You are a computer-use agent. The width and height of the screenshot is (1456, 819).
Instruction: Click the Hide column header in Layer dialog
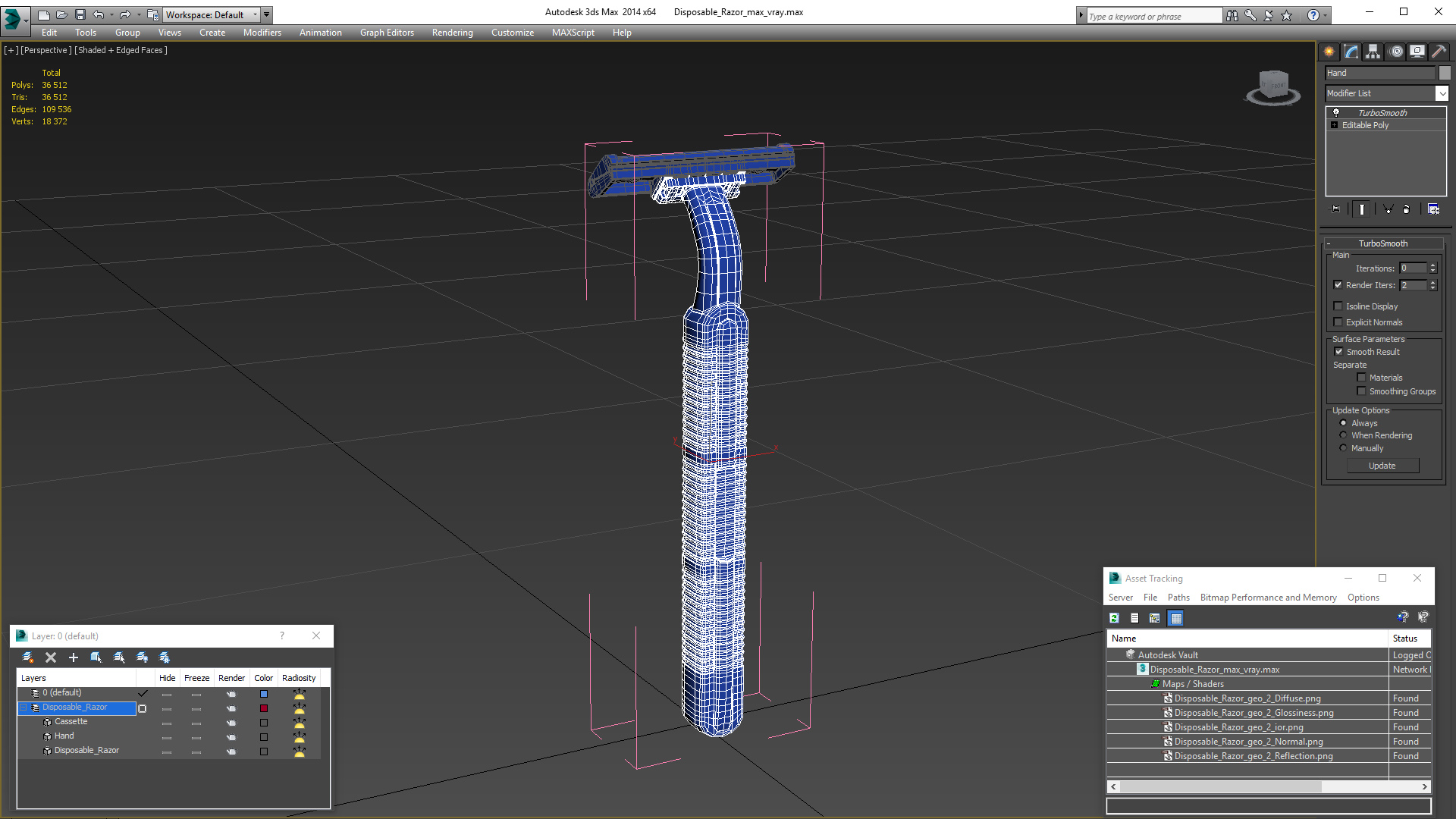[x=167, y=678]
